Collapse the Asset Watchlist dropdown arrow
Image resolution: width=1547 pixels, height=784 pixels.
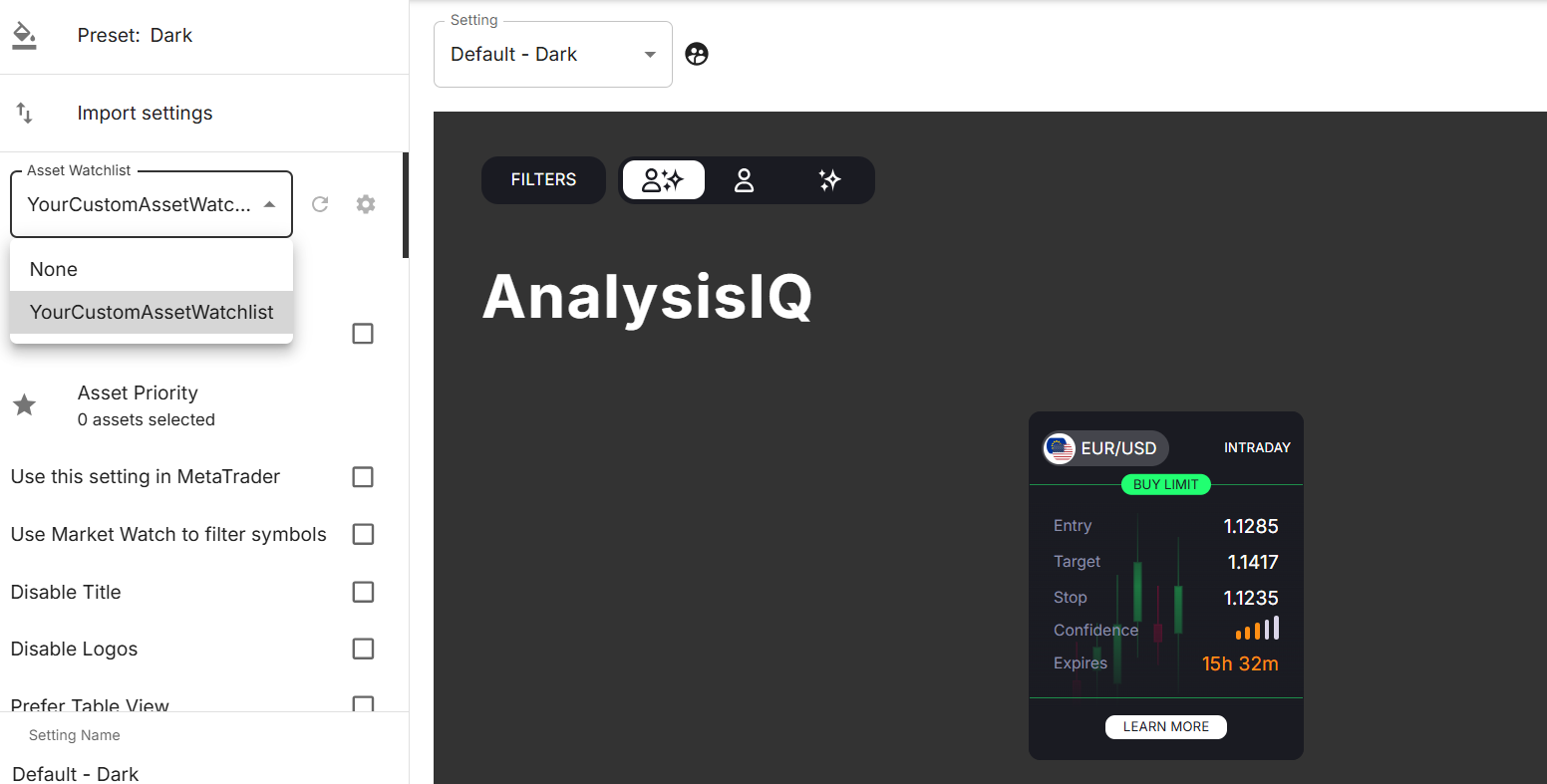click(269, 204)
